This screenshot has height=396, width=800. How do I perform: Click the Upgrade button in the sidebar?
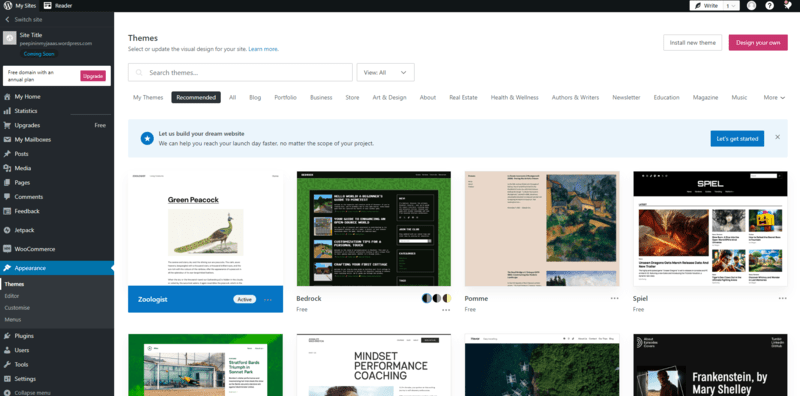point(93,76)
